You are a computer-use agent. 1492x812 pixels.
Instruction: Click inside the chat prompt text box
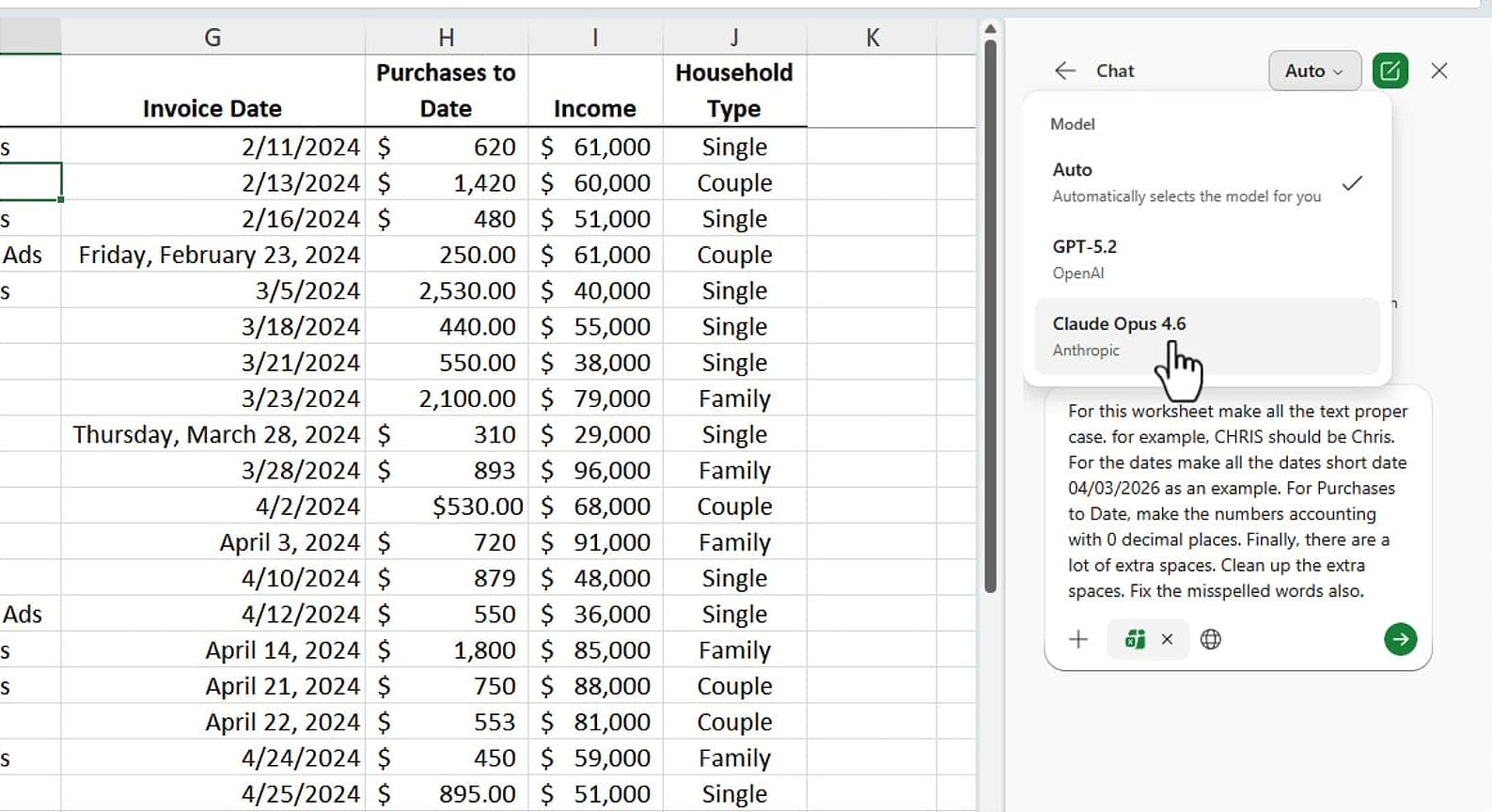[1237, 501]
